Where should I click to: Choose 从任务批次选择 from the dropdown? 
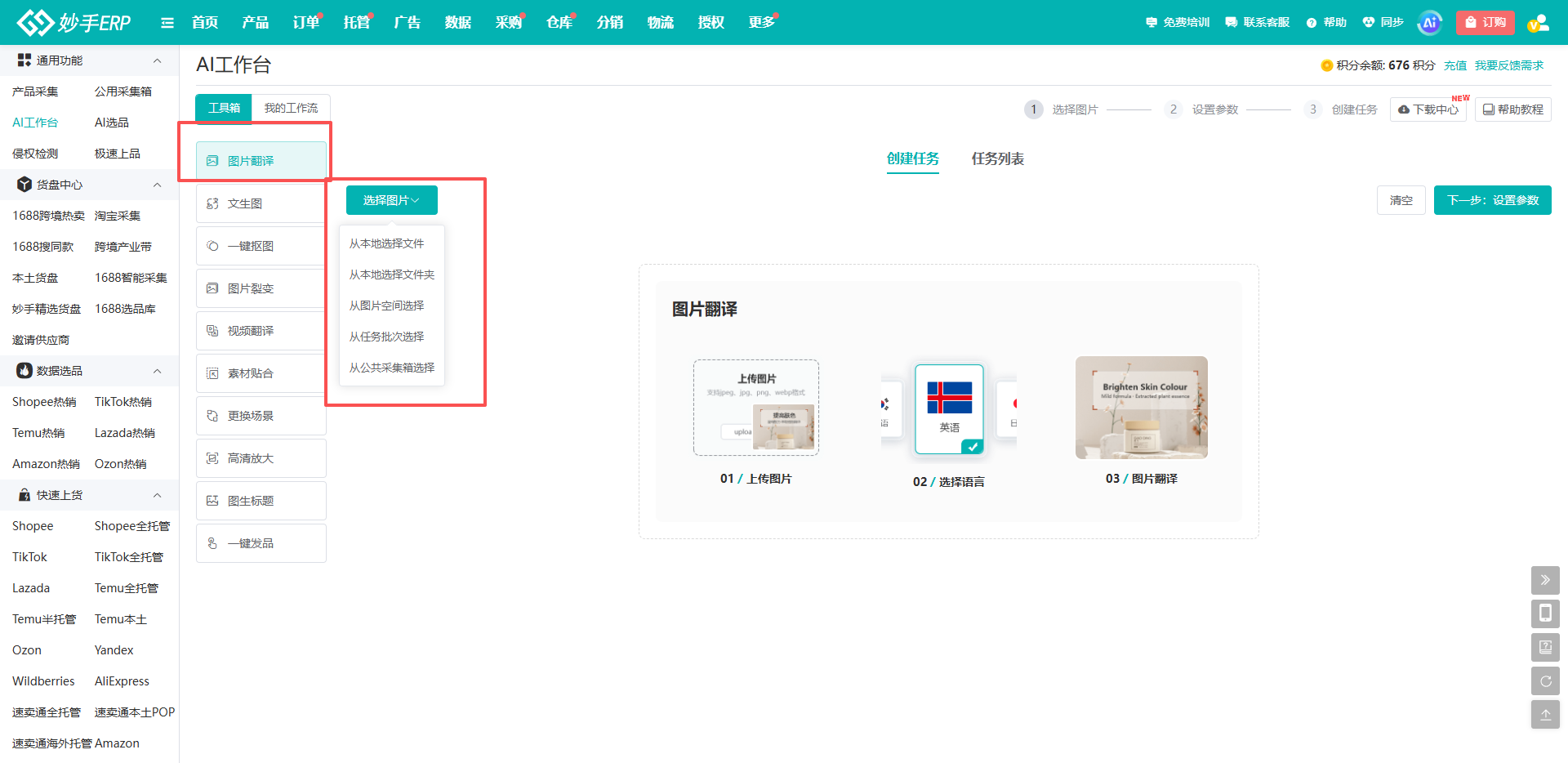pyautogui.click(x=392, y=337)
